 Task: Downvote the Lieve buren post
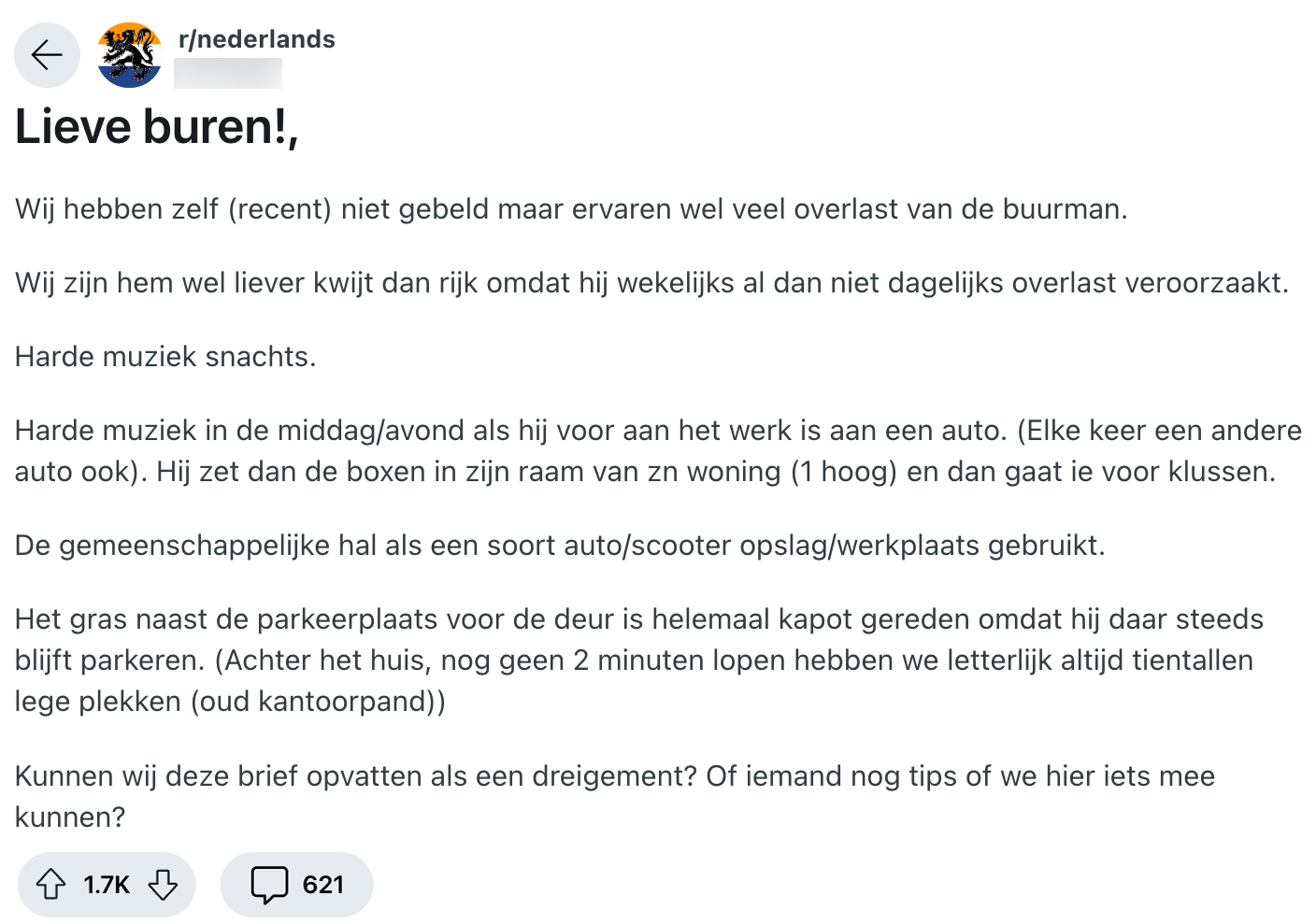[164, 884]
